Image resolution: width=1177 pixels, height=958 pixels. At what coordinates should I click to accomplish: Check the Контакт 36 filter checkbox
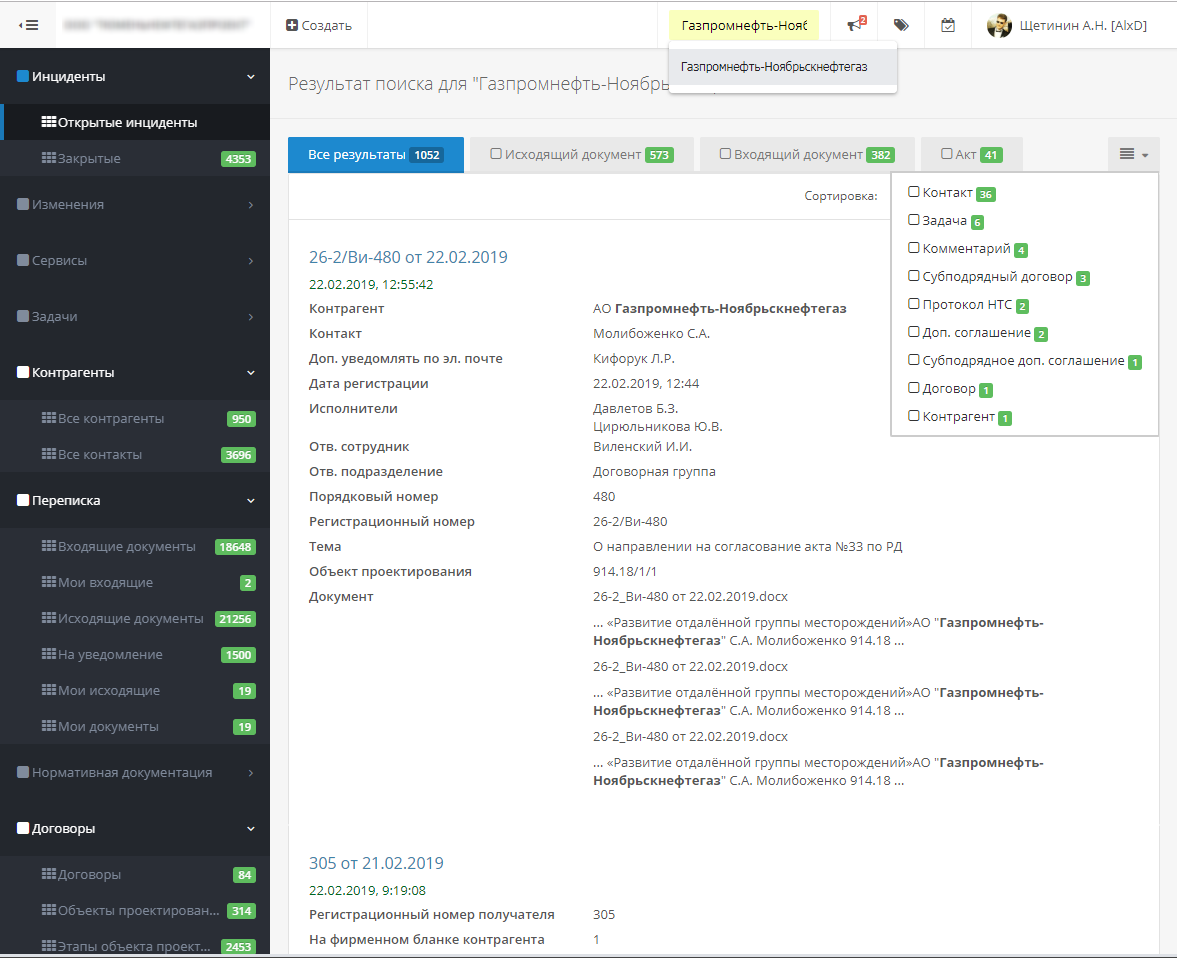click(x=914, y=191)
